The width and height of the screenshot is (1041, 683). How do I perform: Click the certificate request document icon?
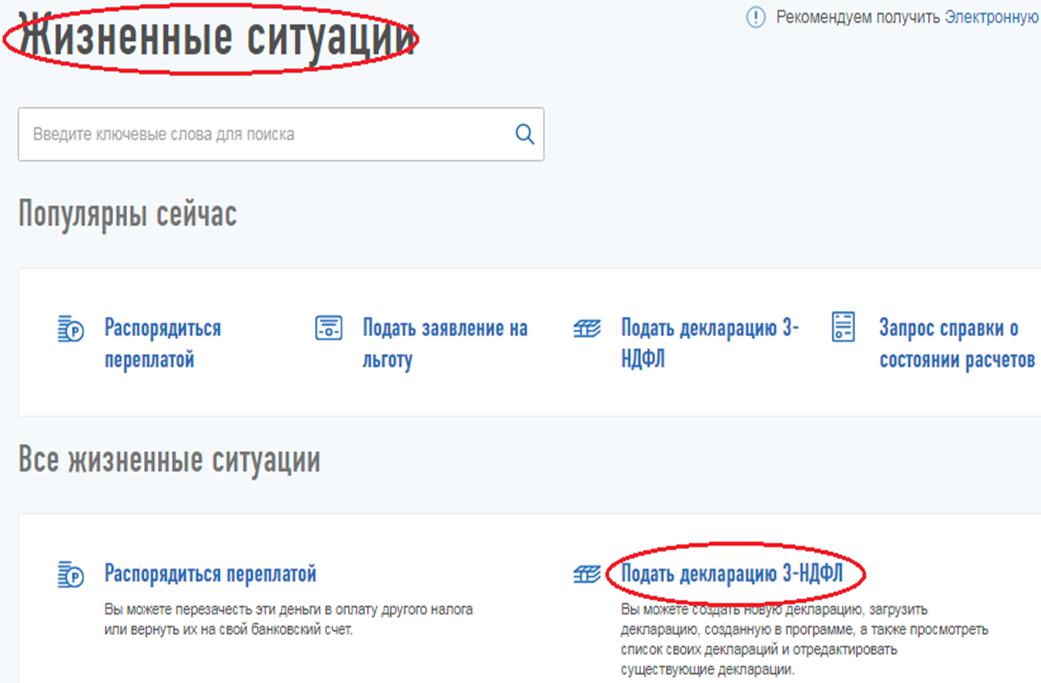tap(843, 327)
